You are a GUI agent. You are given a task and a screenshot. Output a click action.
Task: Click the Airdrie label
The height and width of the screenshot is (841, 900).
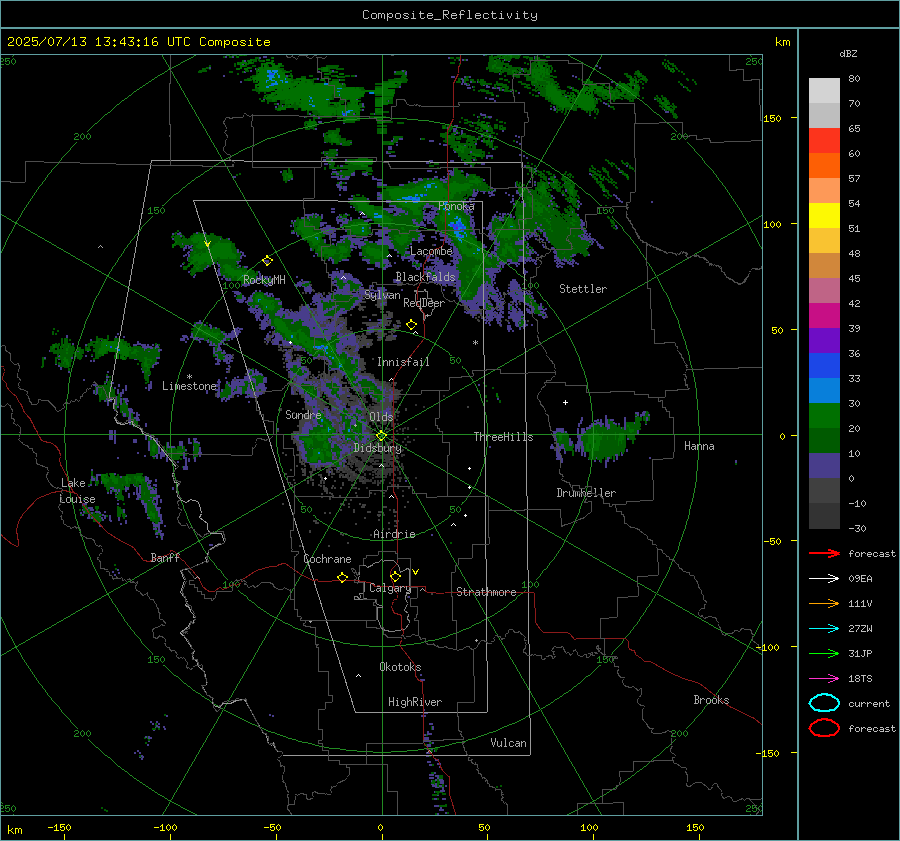[x=394, y=534]
